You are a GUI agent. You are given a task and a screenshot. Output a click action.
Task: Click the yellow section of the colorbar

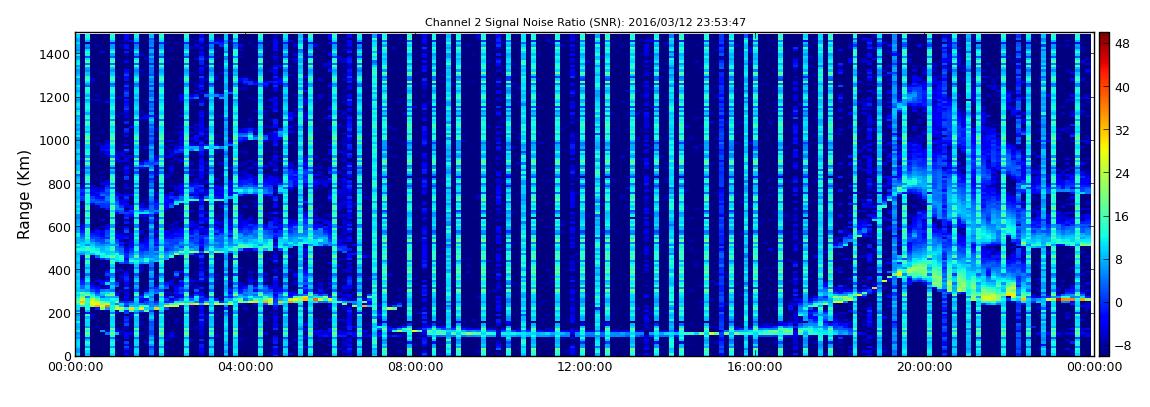tap(1104, 152)
